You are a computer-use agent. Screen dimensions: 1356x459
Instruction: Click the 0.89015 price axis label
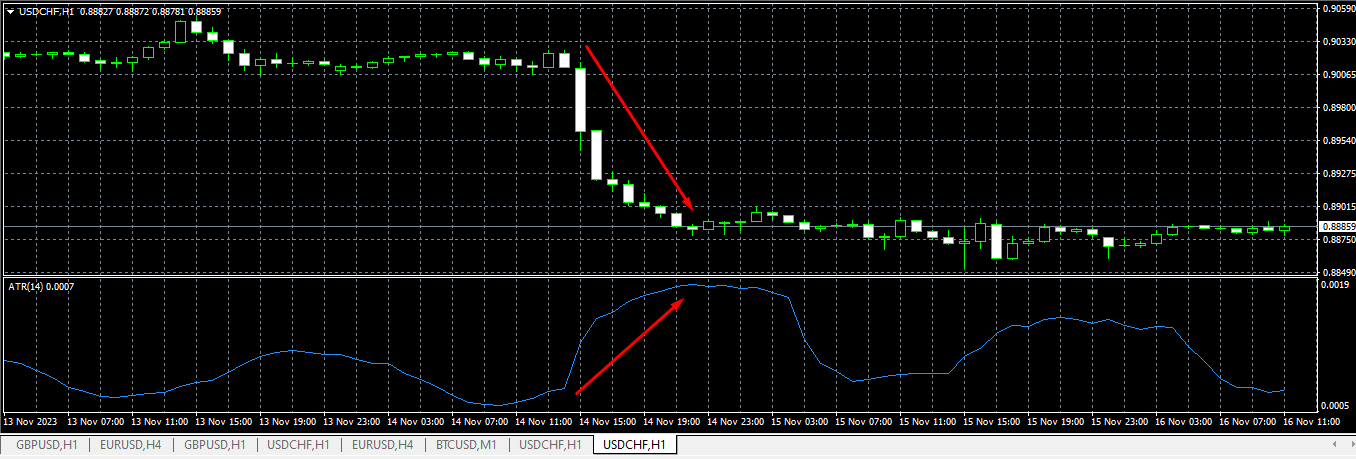(x=1337, y=207)
